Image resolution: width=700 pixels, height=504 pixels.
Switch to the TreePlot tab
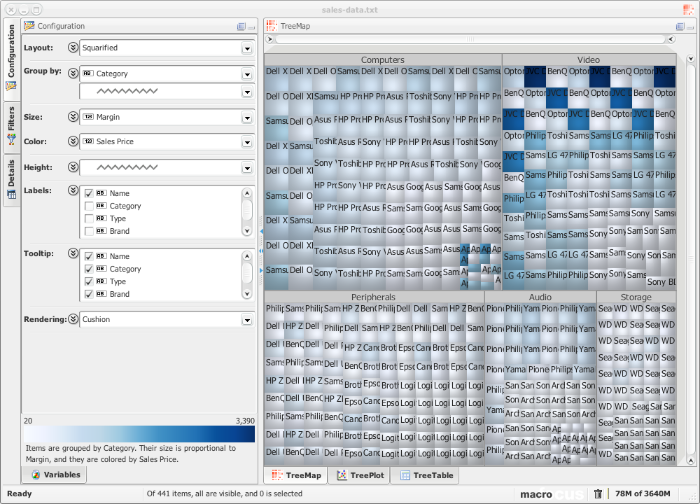point(362,477)
